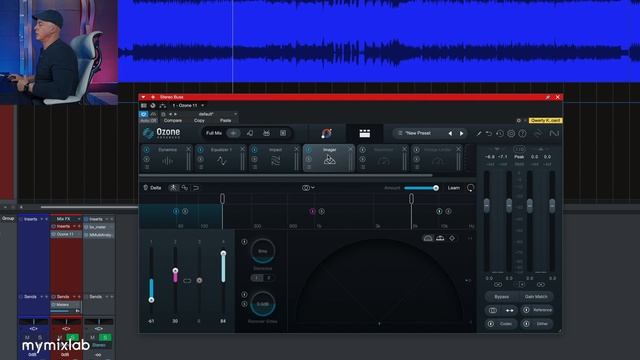The height and width of the screenshot is (360, 640).
Task: Go to next Ozone preset
Action: click(x=462, y=133)
